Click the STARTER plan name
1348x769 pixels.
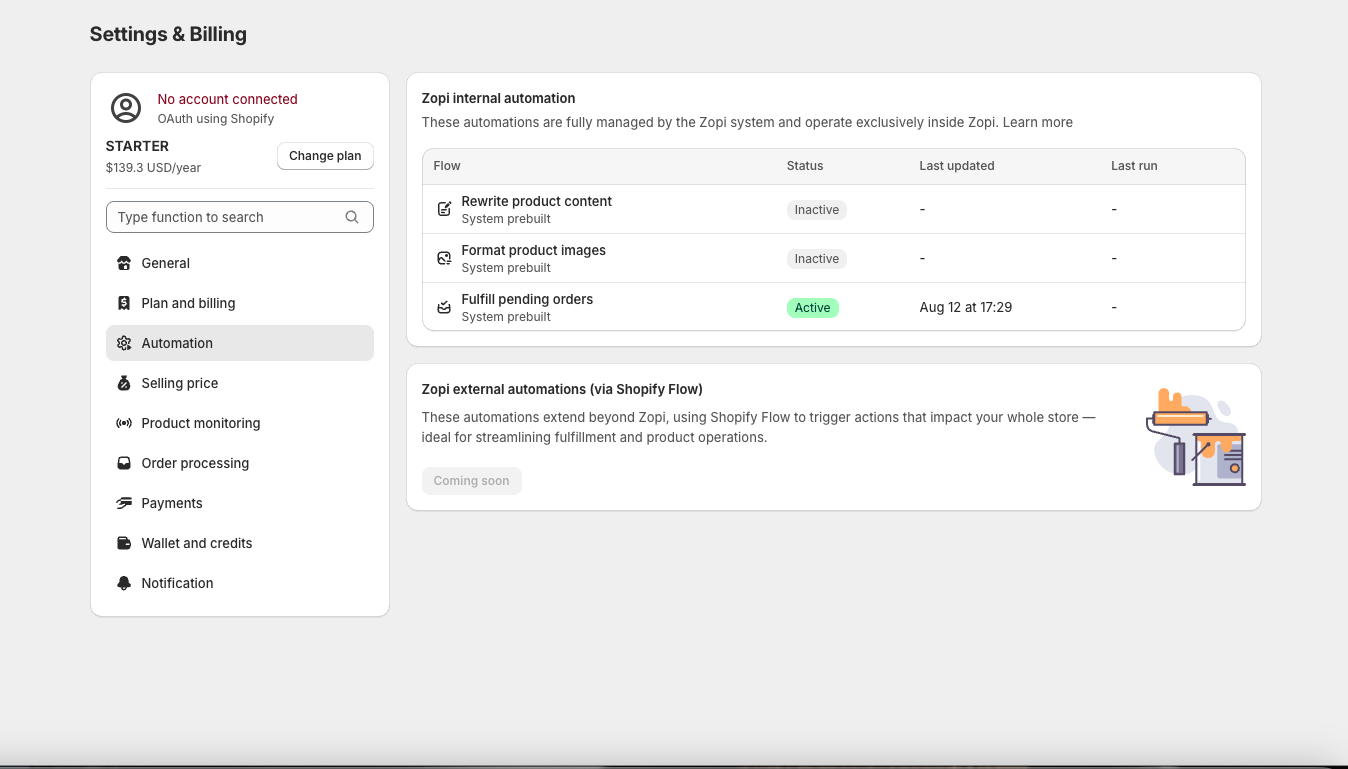137,146
